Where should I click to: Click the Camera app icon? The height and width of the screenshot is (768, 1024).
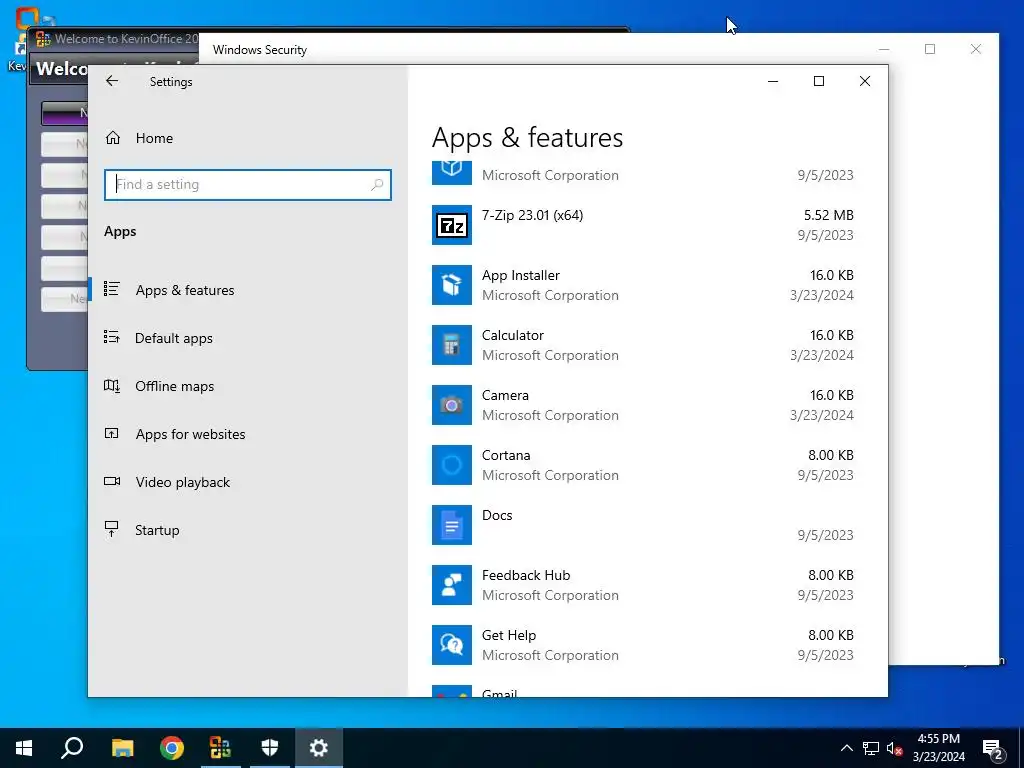[451, 405]
